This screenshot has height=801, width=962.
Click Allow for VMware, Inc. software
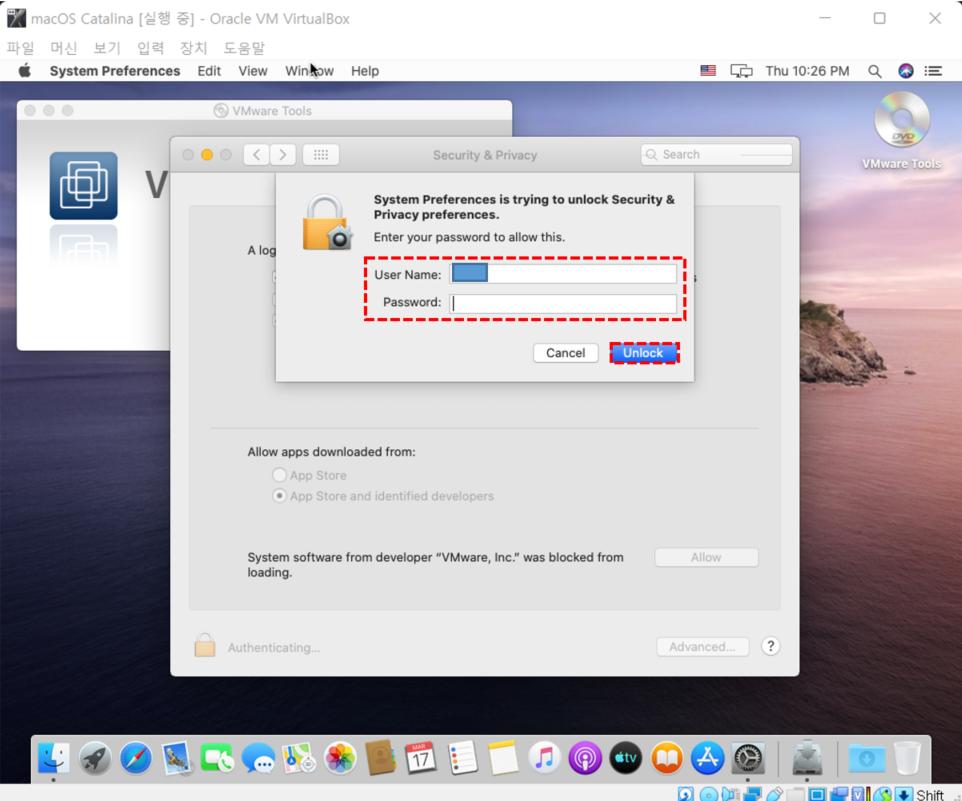pyautogui.click(x=706, y=558)
